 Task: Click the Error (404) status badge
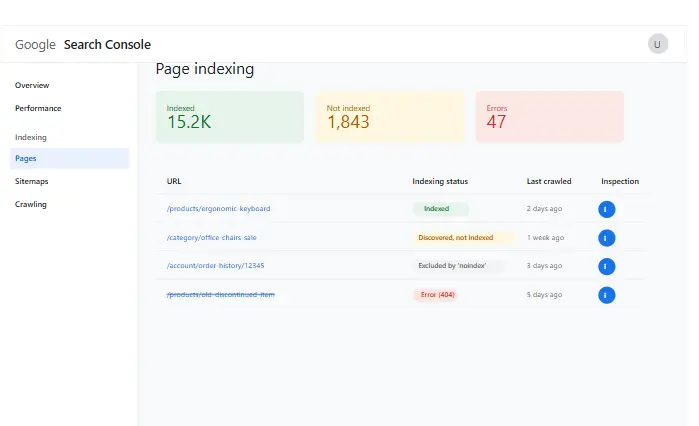437,295
